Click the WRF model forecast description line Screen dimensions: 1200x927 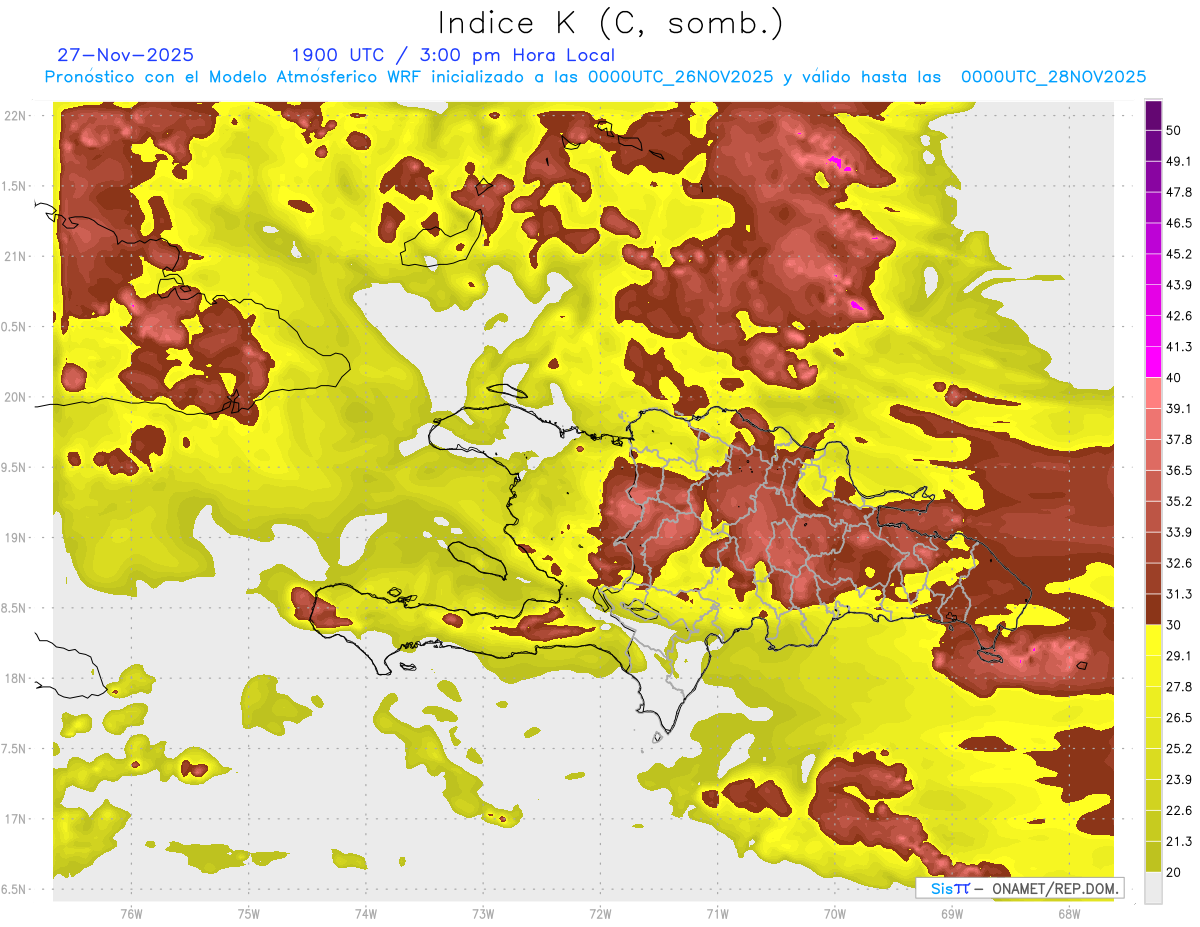click(x=595, y=77)
